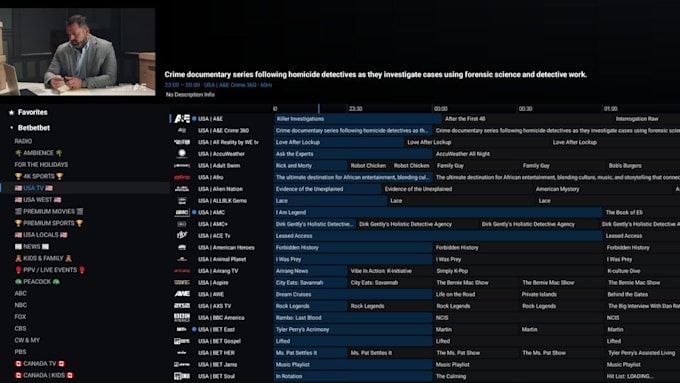Click the Favorites star icon
The image size is (680, 383).
click(11, 112)
